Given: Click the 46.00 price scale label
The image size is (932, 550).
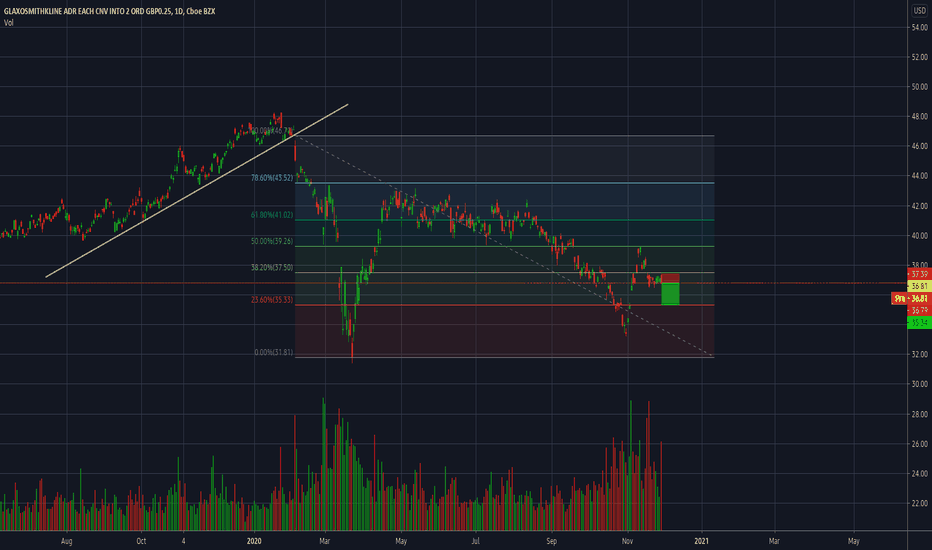Looking at the screenshot, I should click(920, 146).
